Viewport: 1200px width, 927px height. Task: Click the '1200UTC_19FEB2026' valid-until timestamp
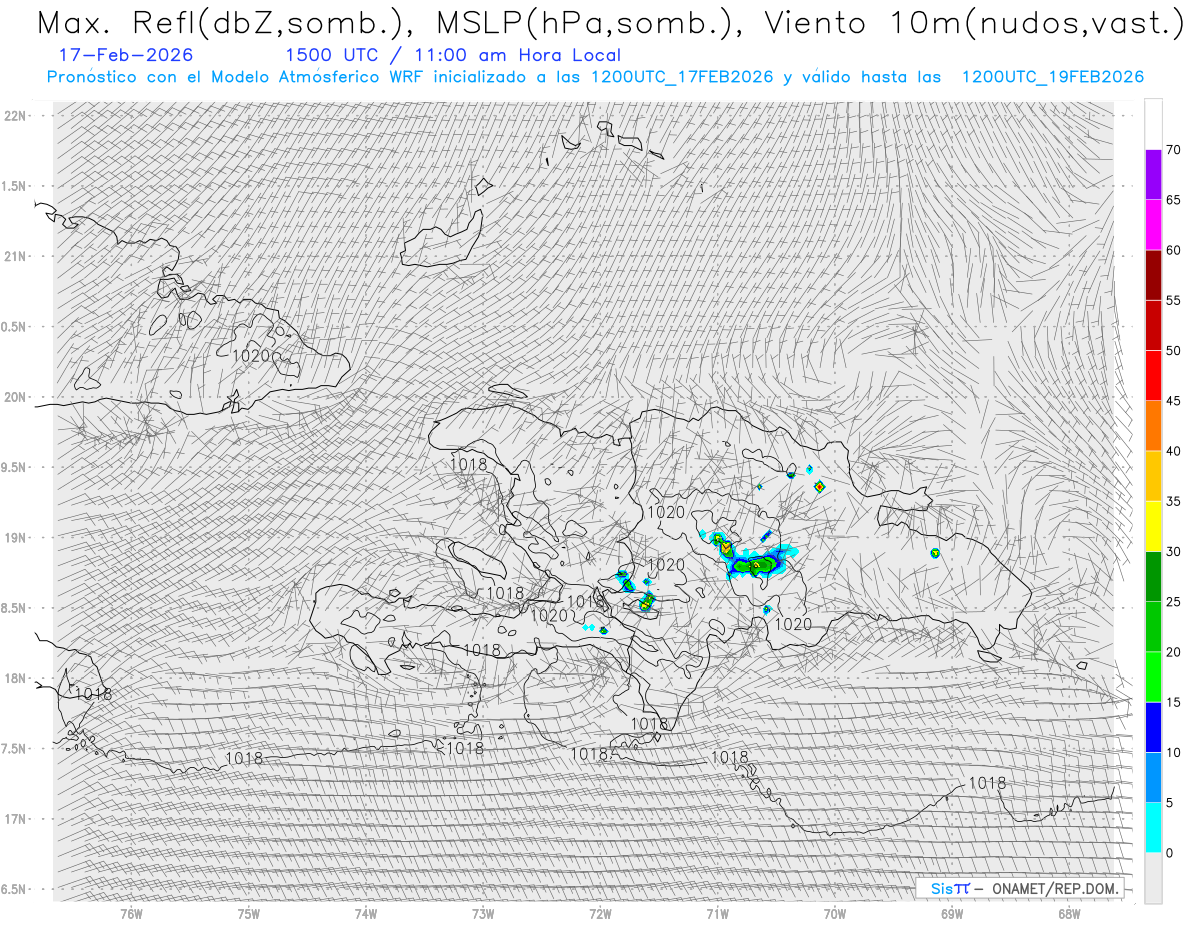pos(1052,77)
